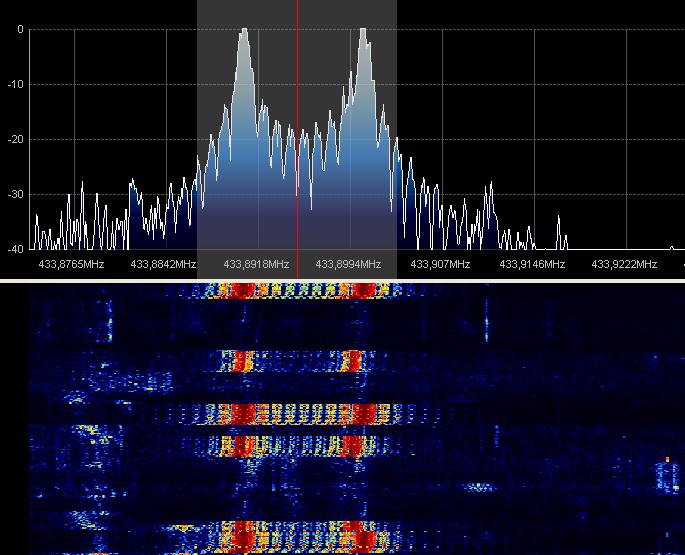Select the 433,9146MHz frequency label
This screenshot has width=685, height=555.
pyautogui.click(x=532, y=264)
